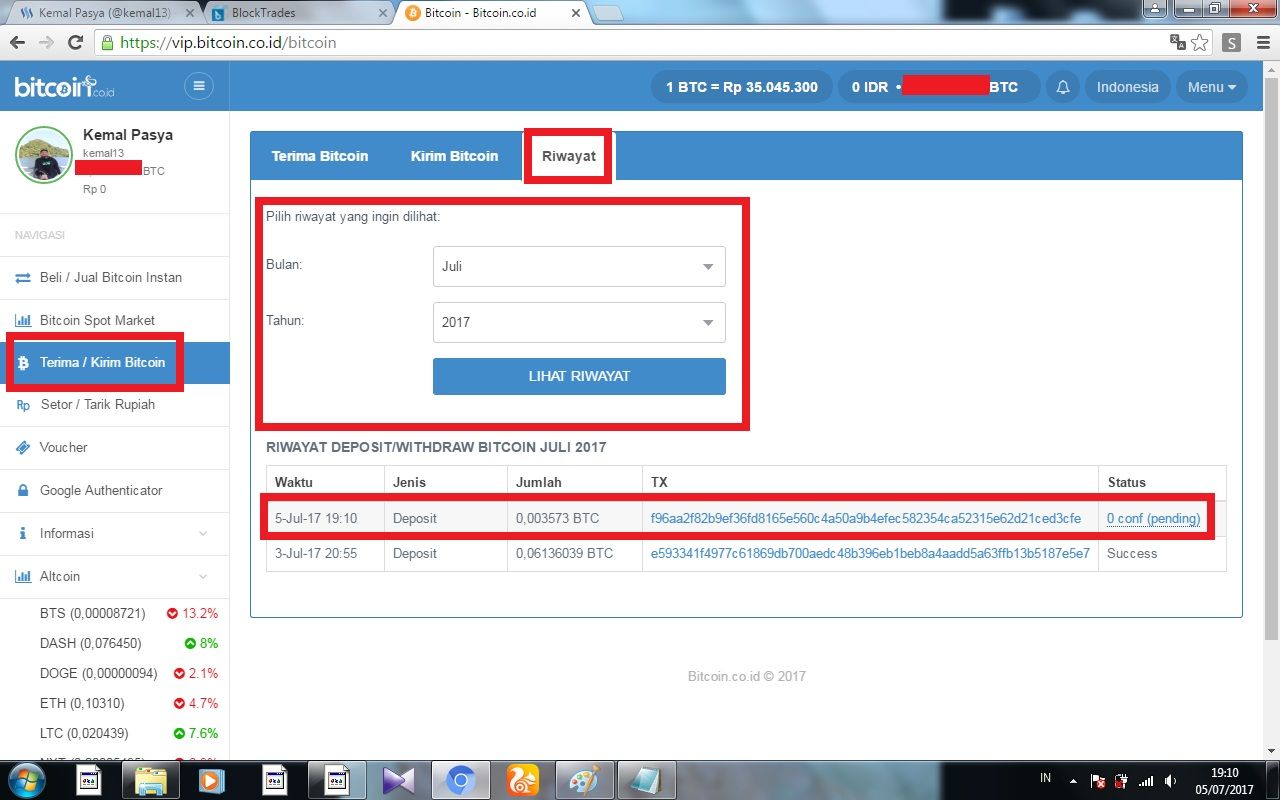Open the Bulan dropdown showing Juli
This screenshot has height=800, width=1280.
pos(579,267)
